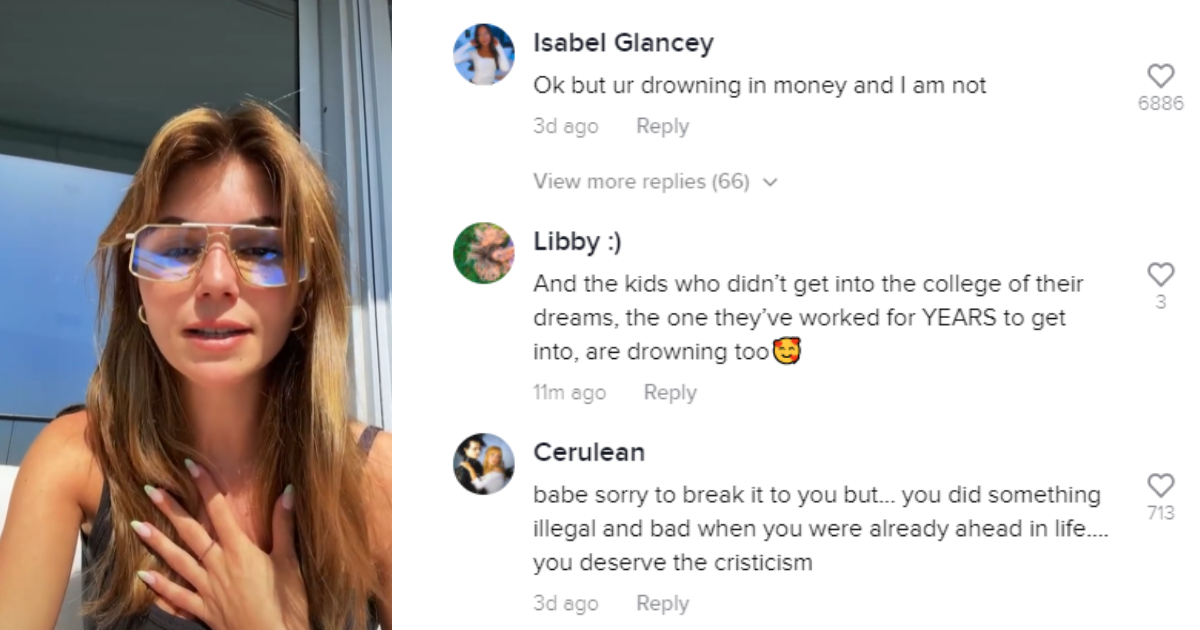
Task: Click the chevron beside View more replies
Action: 769,182
